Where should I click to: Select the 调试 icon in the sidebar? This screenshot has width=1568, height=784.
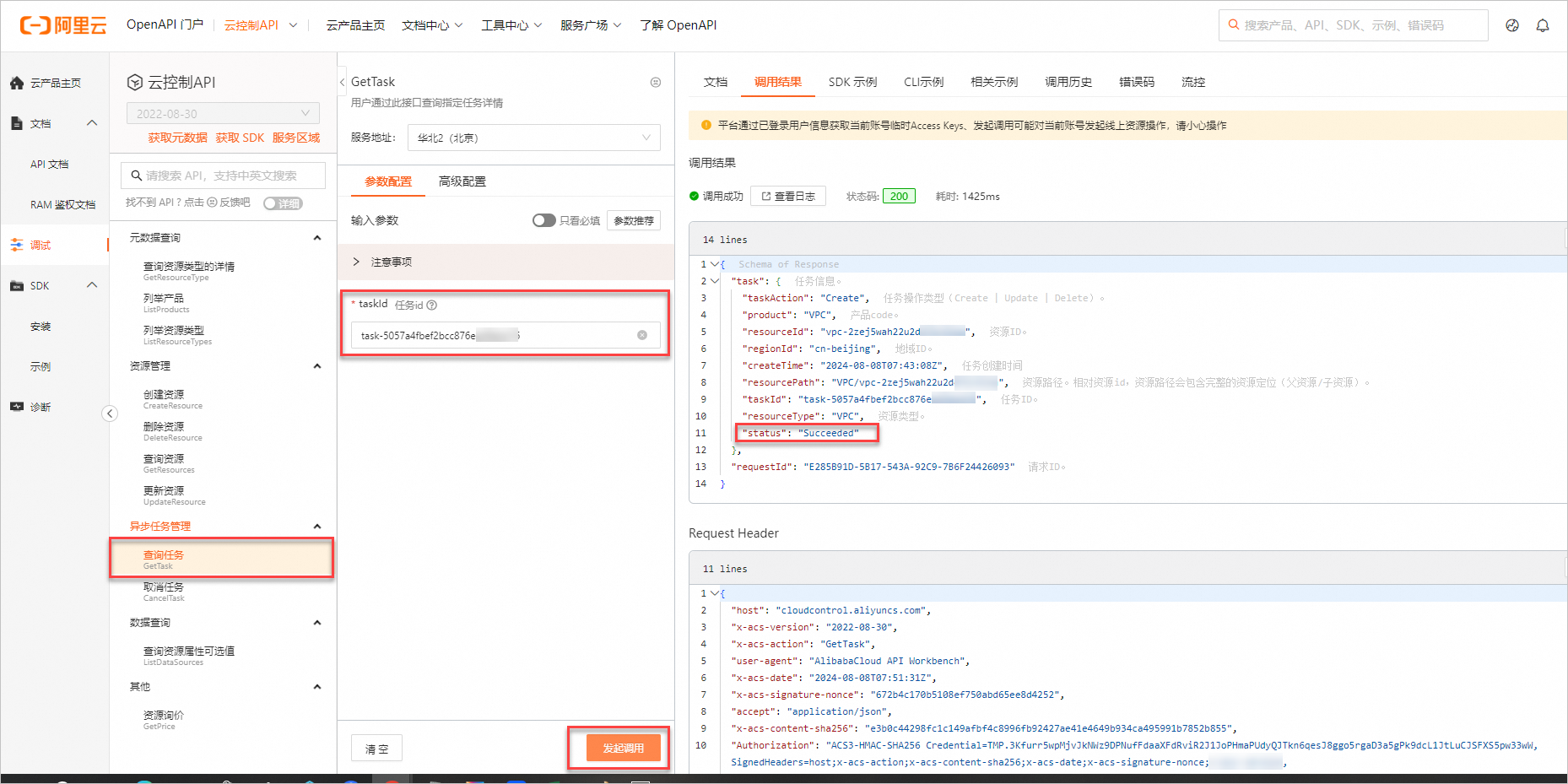(17, 244)
